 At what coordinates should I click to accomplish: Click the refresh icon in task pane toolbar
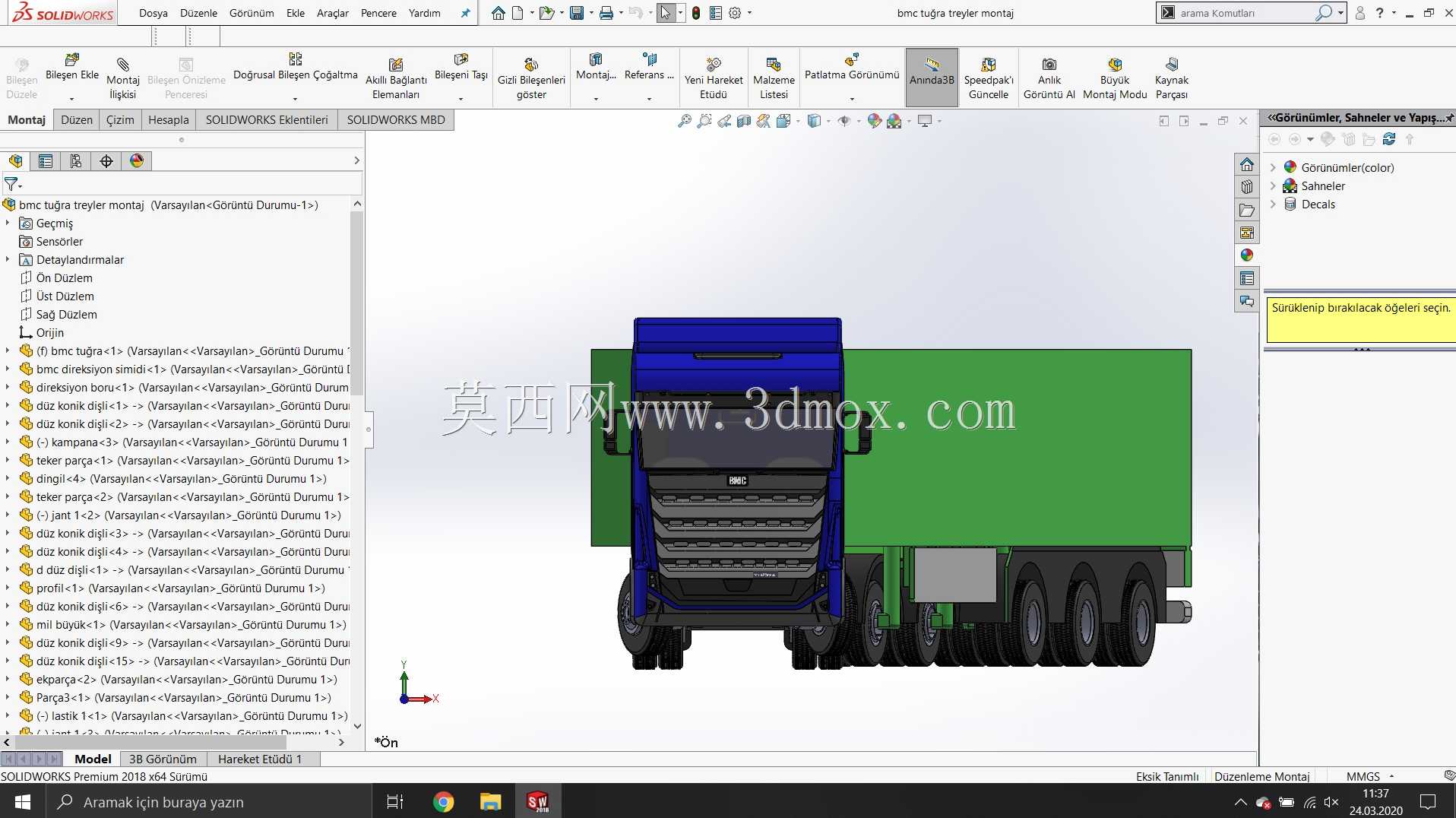click(x=1389, y=139)
